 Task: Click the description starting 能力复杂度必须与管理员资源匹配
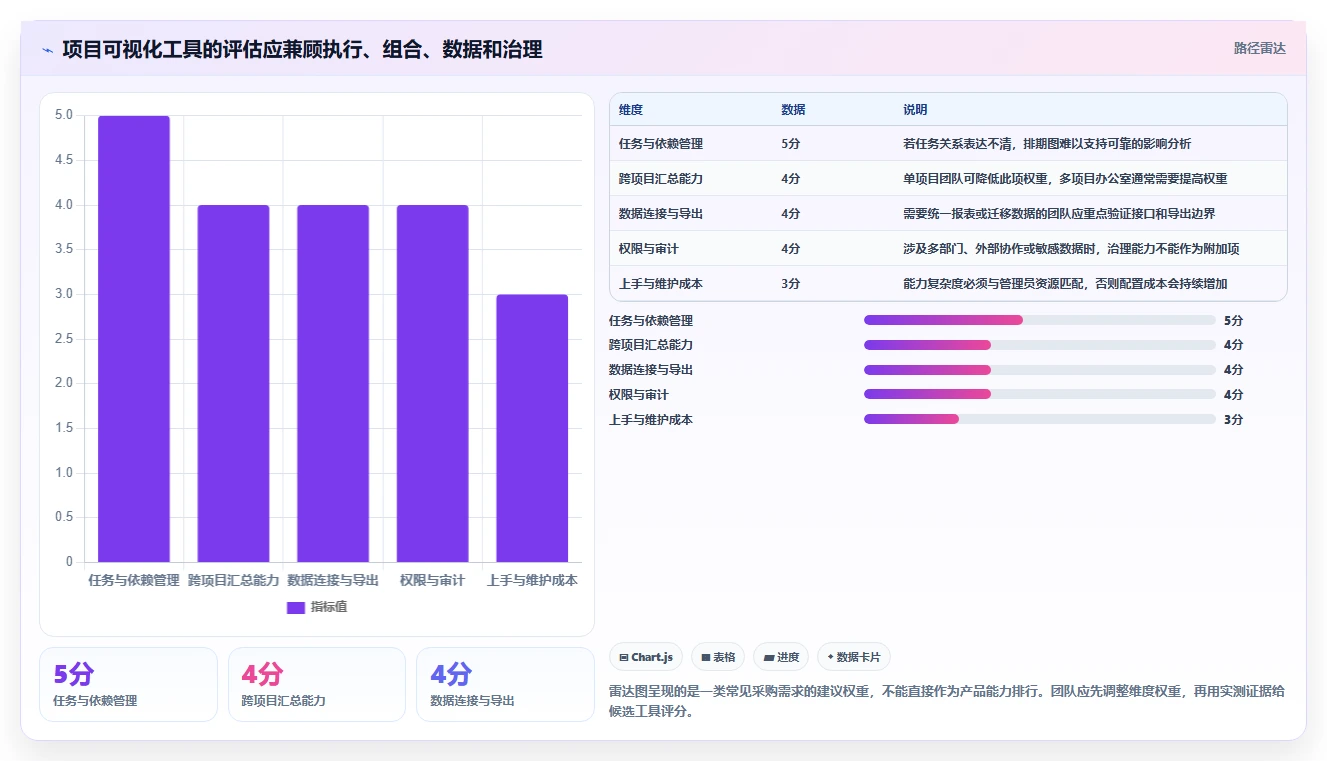[x=1065, y=284]
